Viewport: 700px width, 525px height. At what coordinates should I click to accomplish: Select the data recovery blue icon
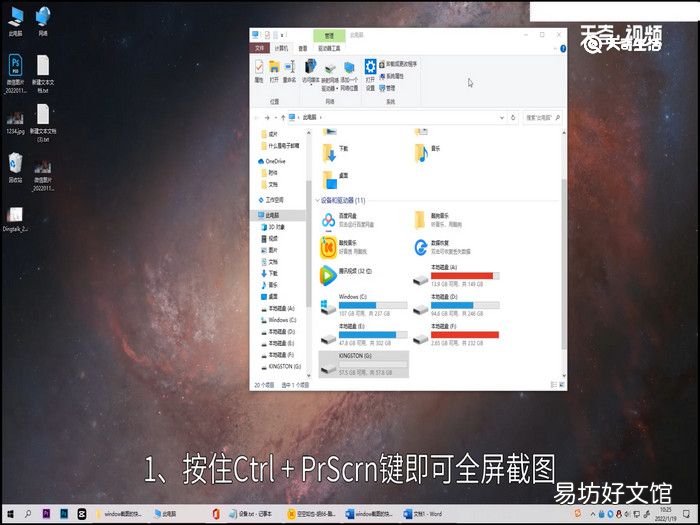point(421,247)
